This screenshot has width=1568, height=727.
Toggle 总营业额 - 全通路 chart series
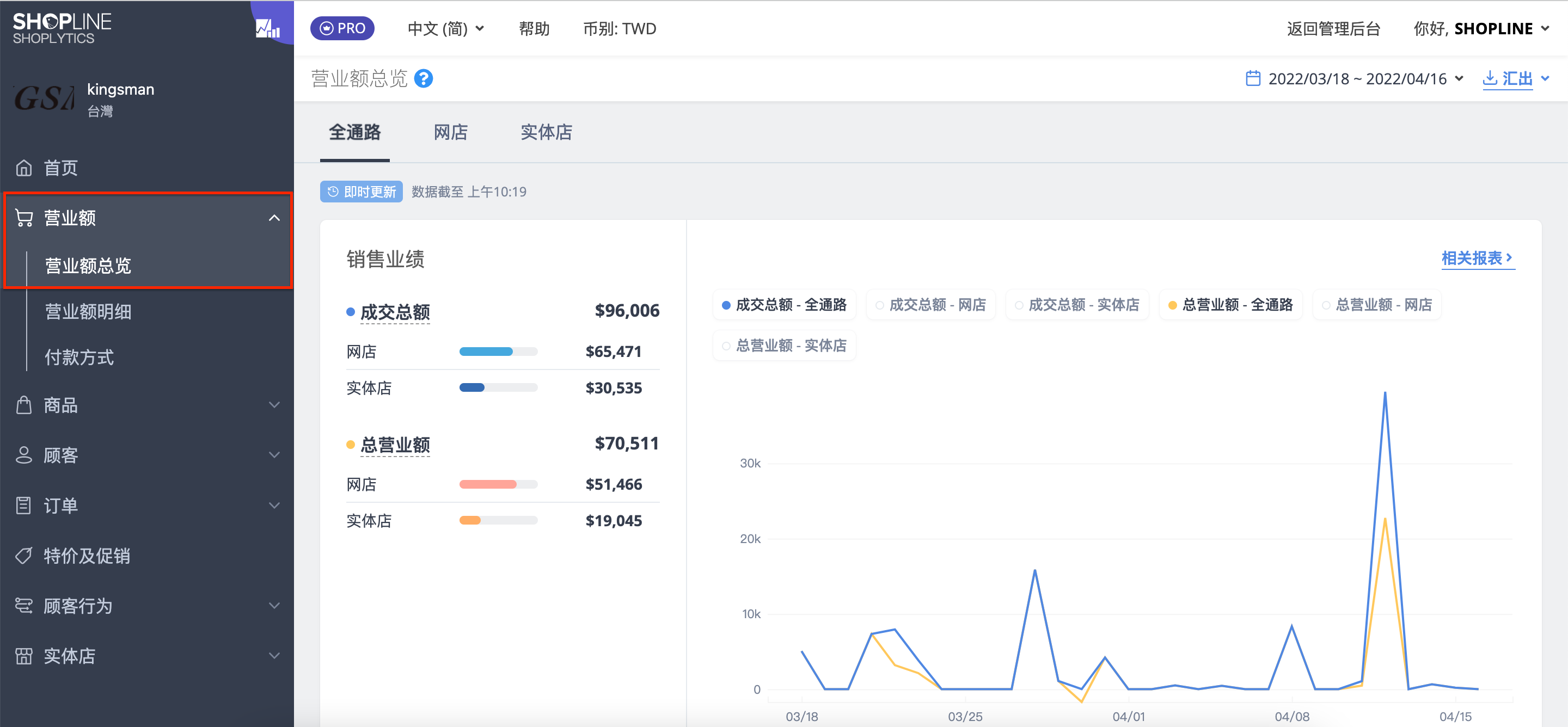tap(1230, 305)
